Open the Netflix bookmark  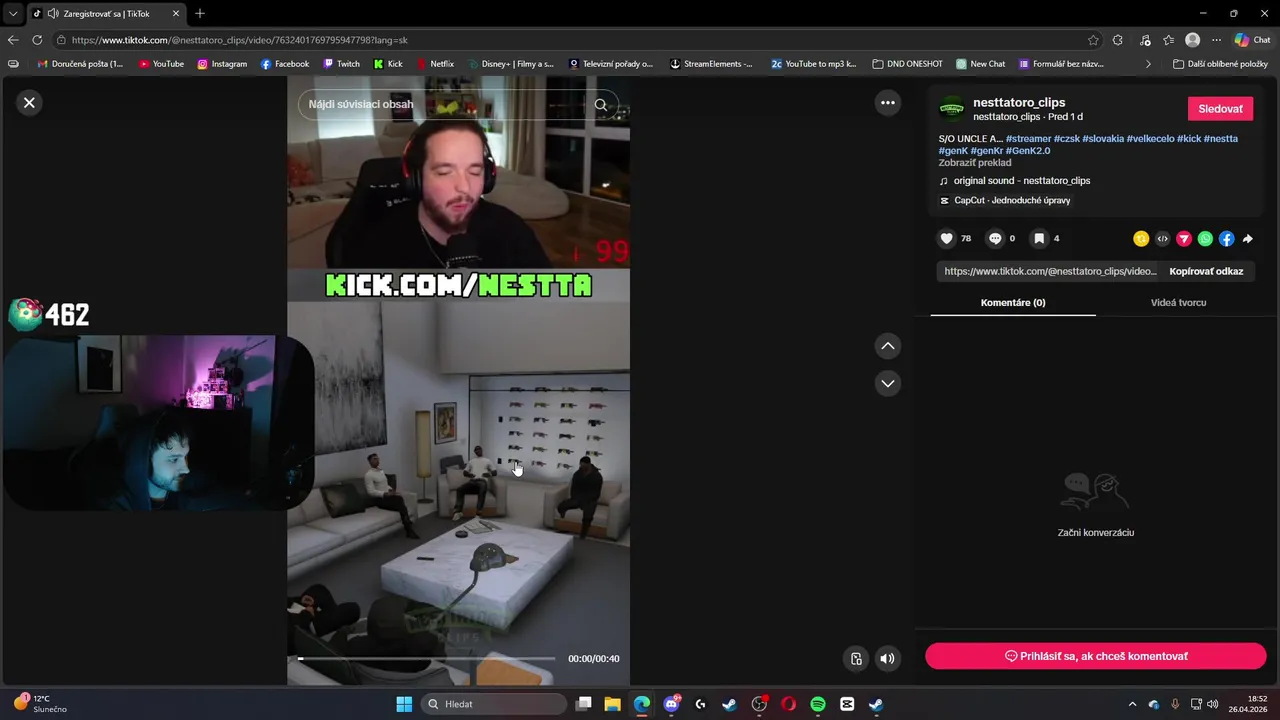click(x=435, y=64)
